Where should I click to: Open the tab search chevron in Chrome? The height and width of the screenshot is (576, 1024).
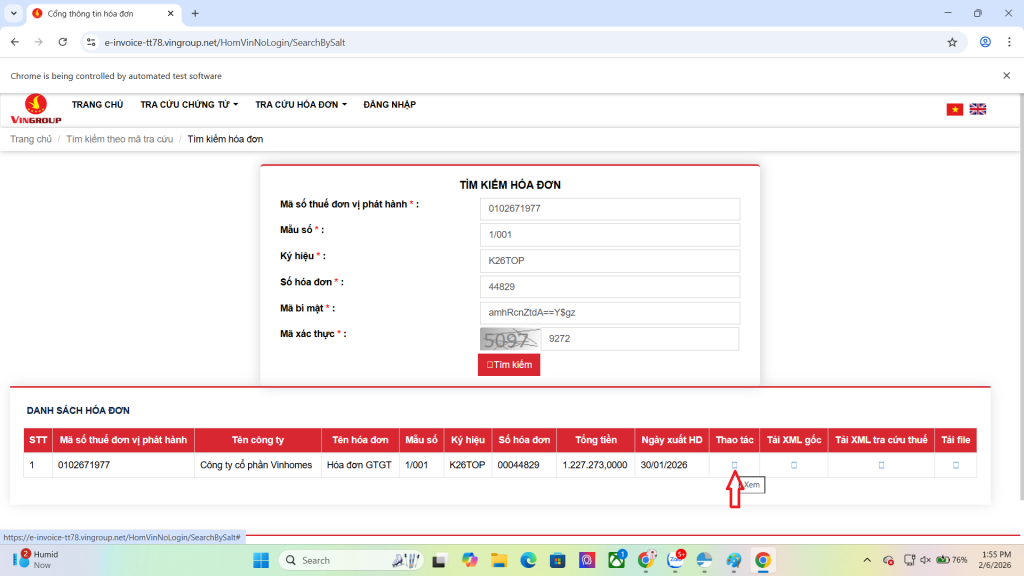coord(13,13)
